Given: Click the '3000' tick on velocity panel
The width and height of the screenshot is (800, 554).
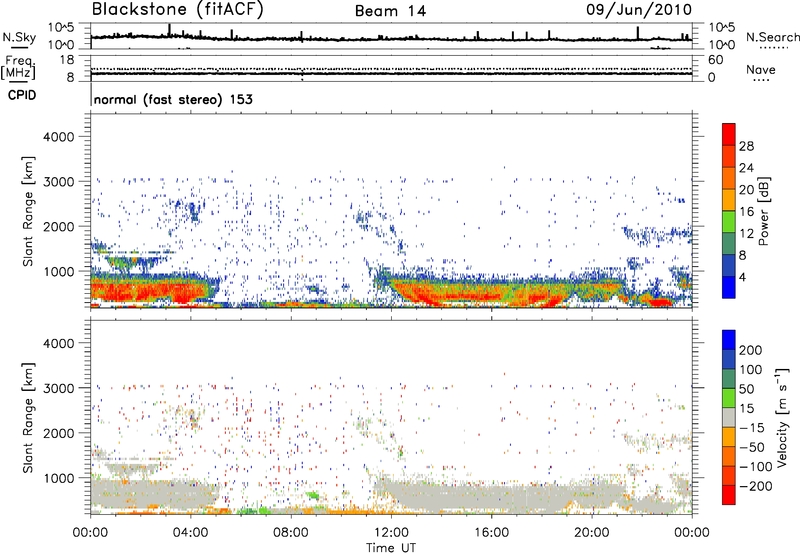Looking at the screenshot, I should (x=59, y=388).
